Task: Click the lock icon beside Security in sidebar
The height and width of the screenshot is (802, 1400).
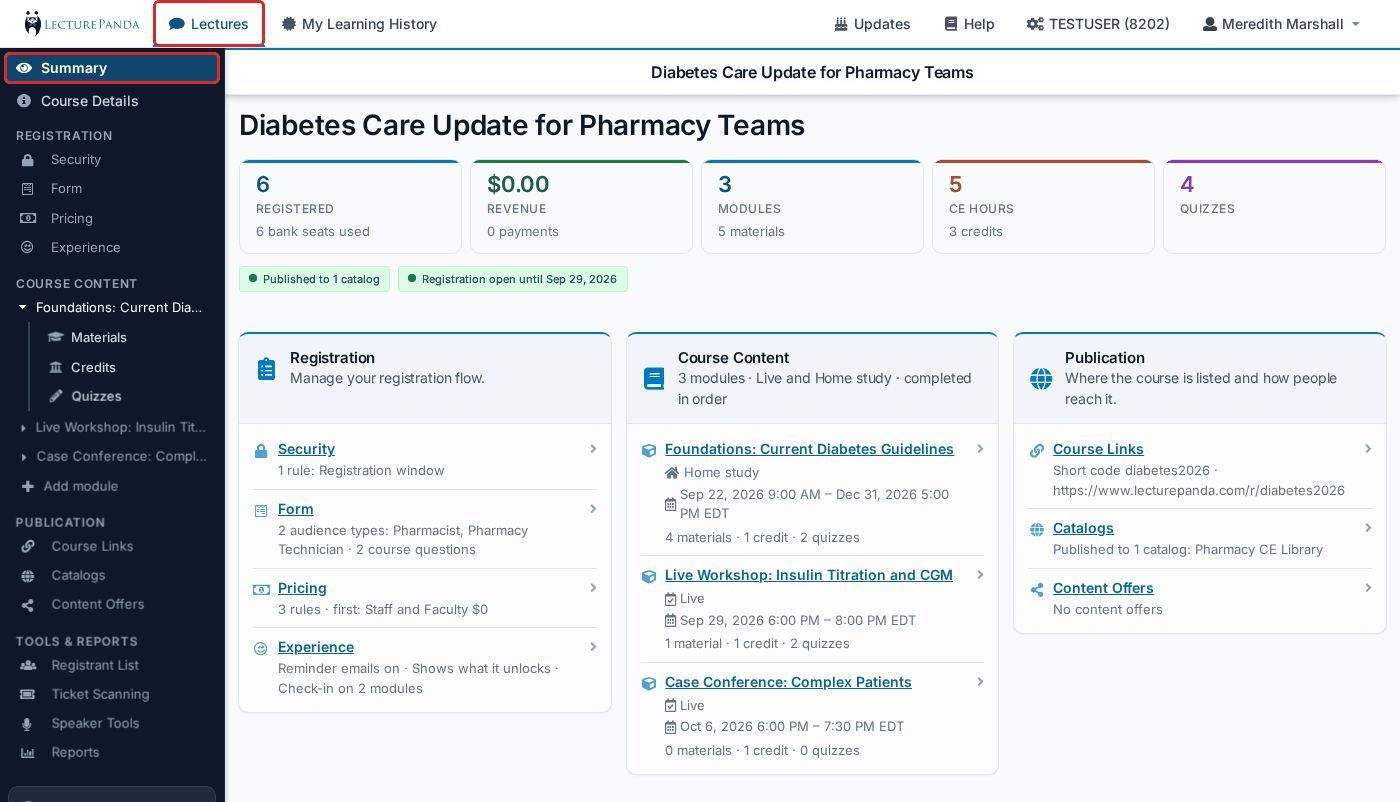Action: click(x=28, y=160)
